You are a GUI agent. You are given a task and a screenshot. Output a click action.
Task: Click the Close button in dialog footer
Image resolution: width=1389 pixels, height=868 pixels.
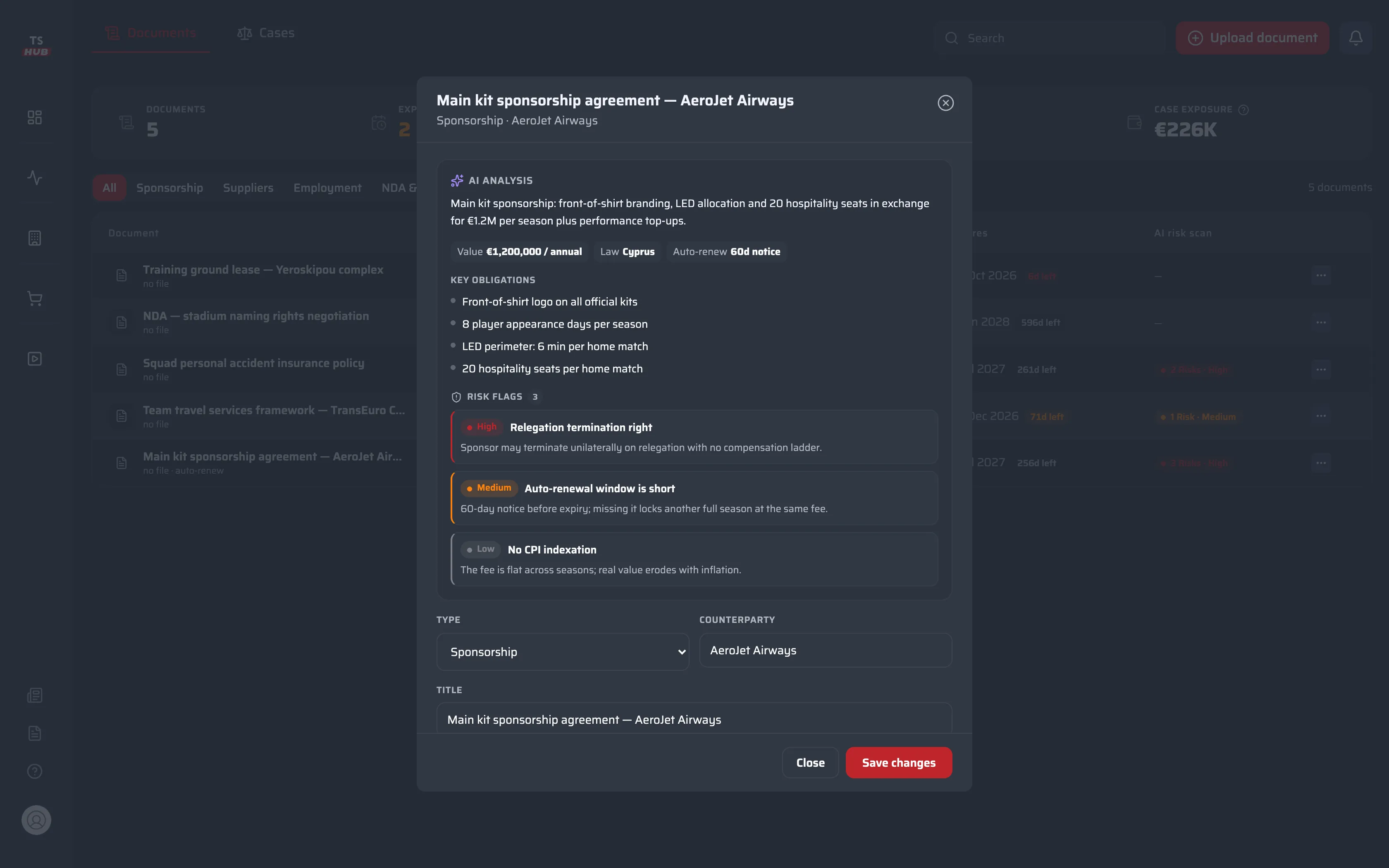point(810,762)
